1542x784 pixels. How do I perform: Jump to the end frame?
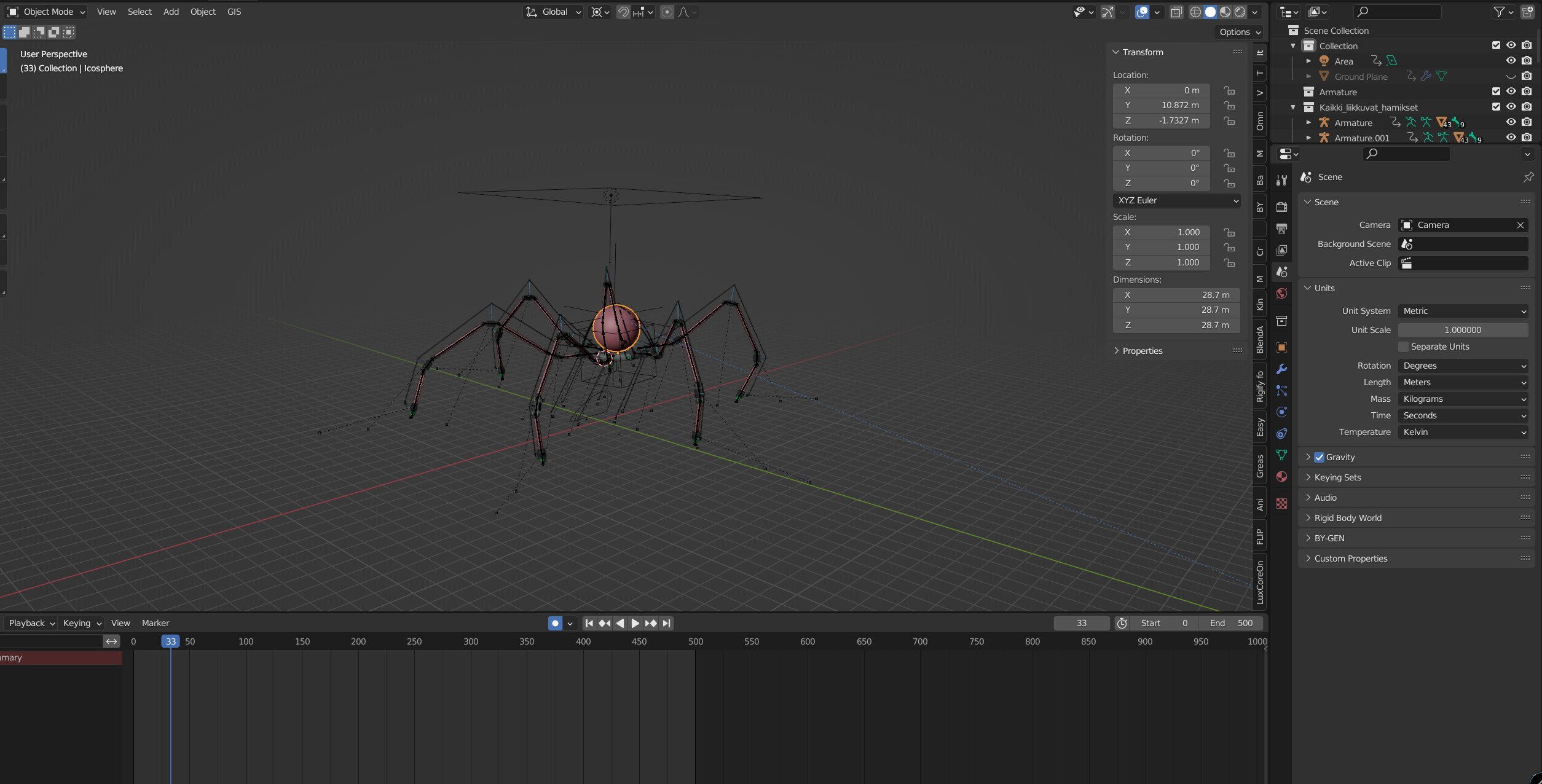point(666,623)
